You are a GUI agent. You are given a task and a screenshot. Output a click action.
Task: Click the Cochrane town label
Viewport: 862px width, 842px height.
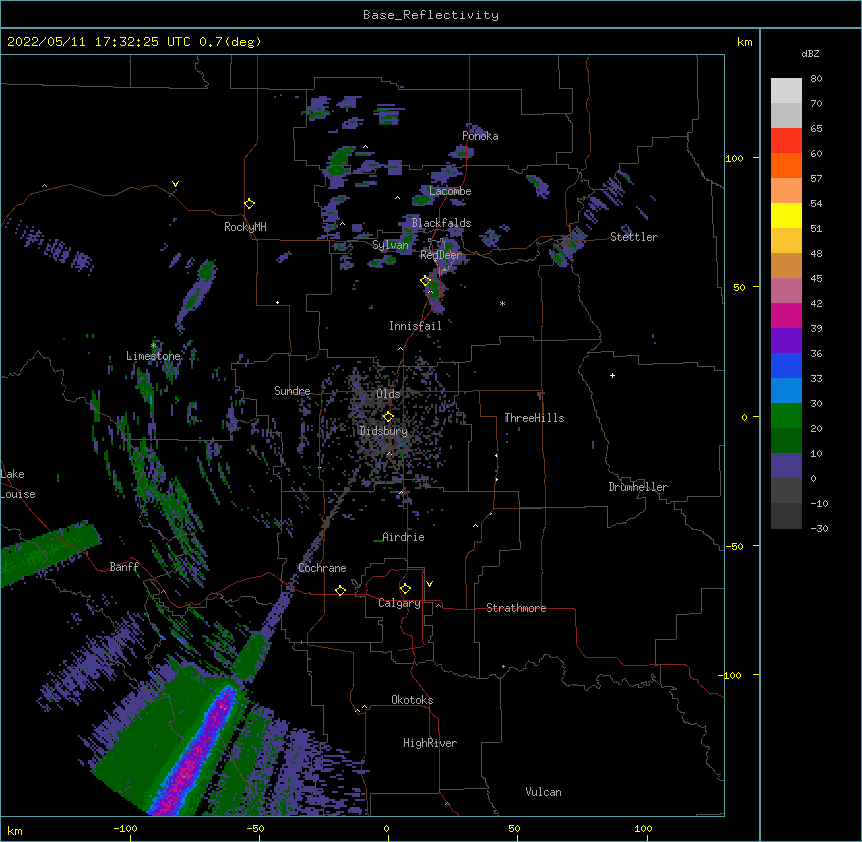322,568
